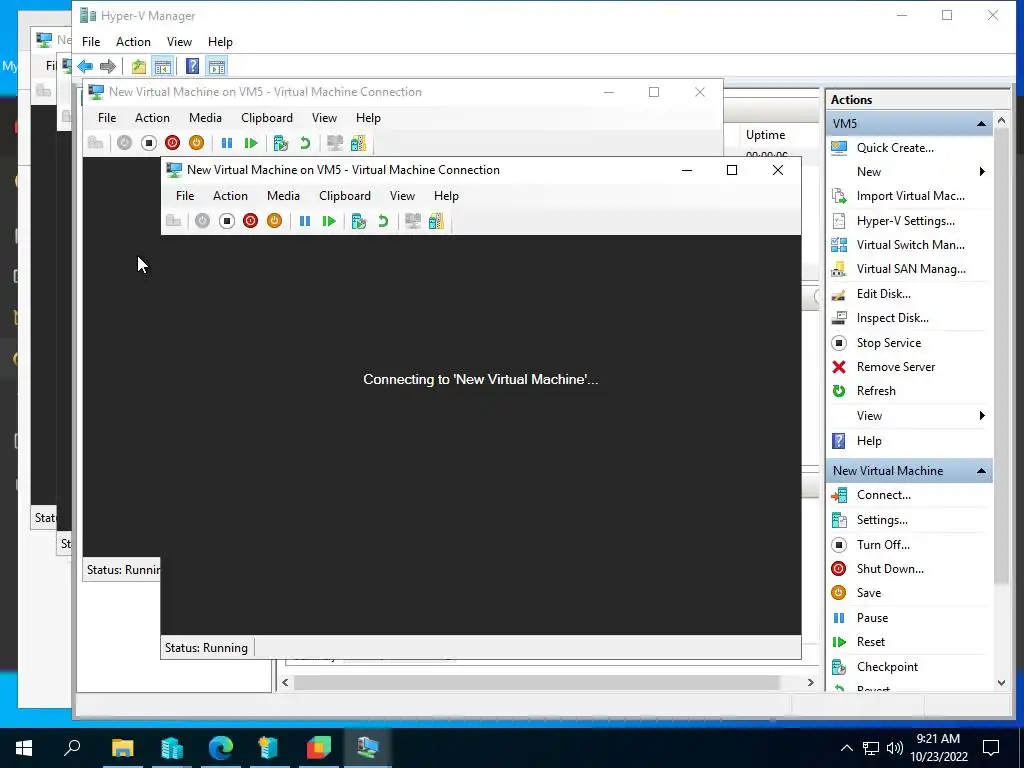
Task: Open Clipboard menu in back VM Connection window
Action: click(266, 118)
